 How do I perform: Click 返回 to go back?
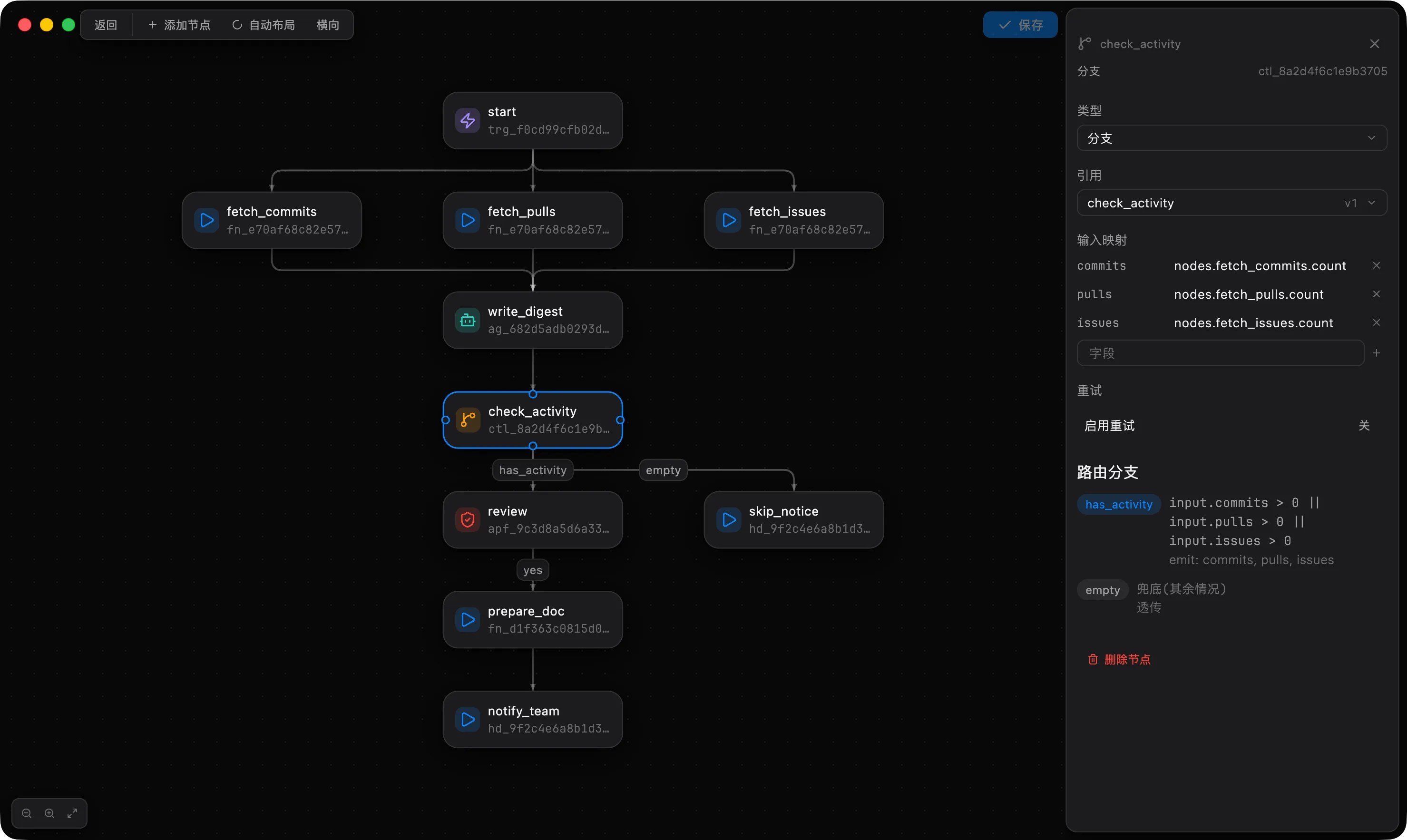pos(106,25)
